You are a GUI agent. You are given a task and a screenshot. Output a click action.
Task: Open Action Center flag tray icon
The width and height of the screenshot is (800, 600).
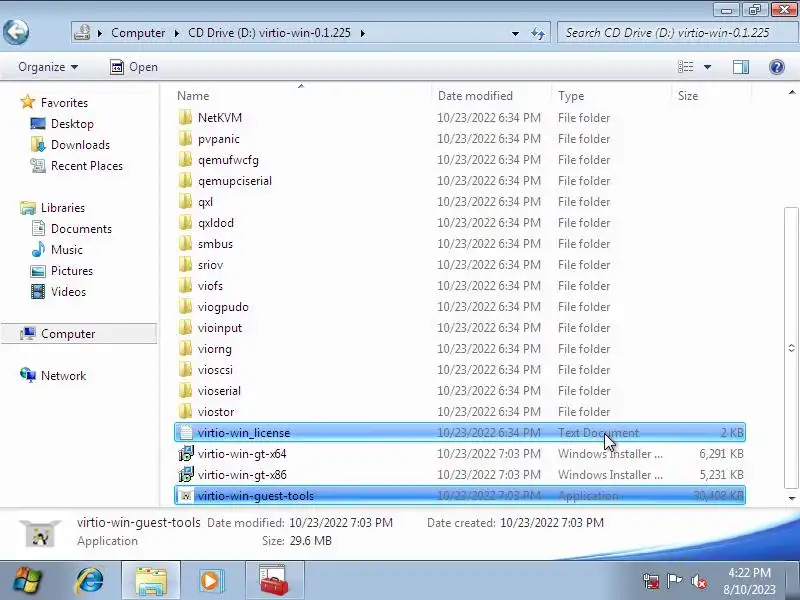tap(674, 581)
